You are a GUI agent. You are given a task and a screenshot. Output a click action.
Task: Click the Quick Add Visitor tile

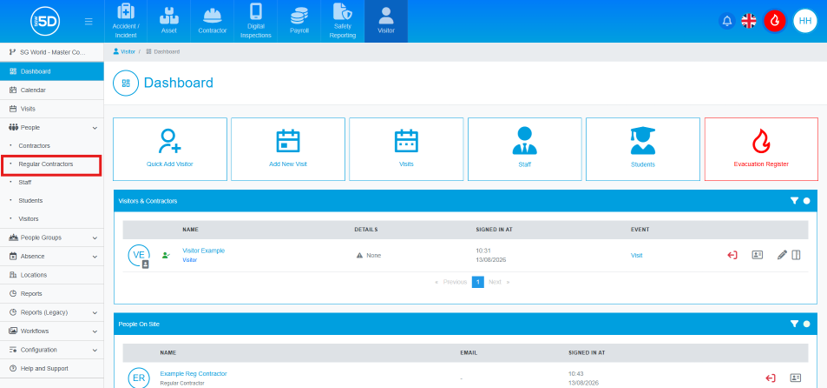point(170,149)
